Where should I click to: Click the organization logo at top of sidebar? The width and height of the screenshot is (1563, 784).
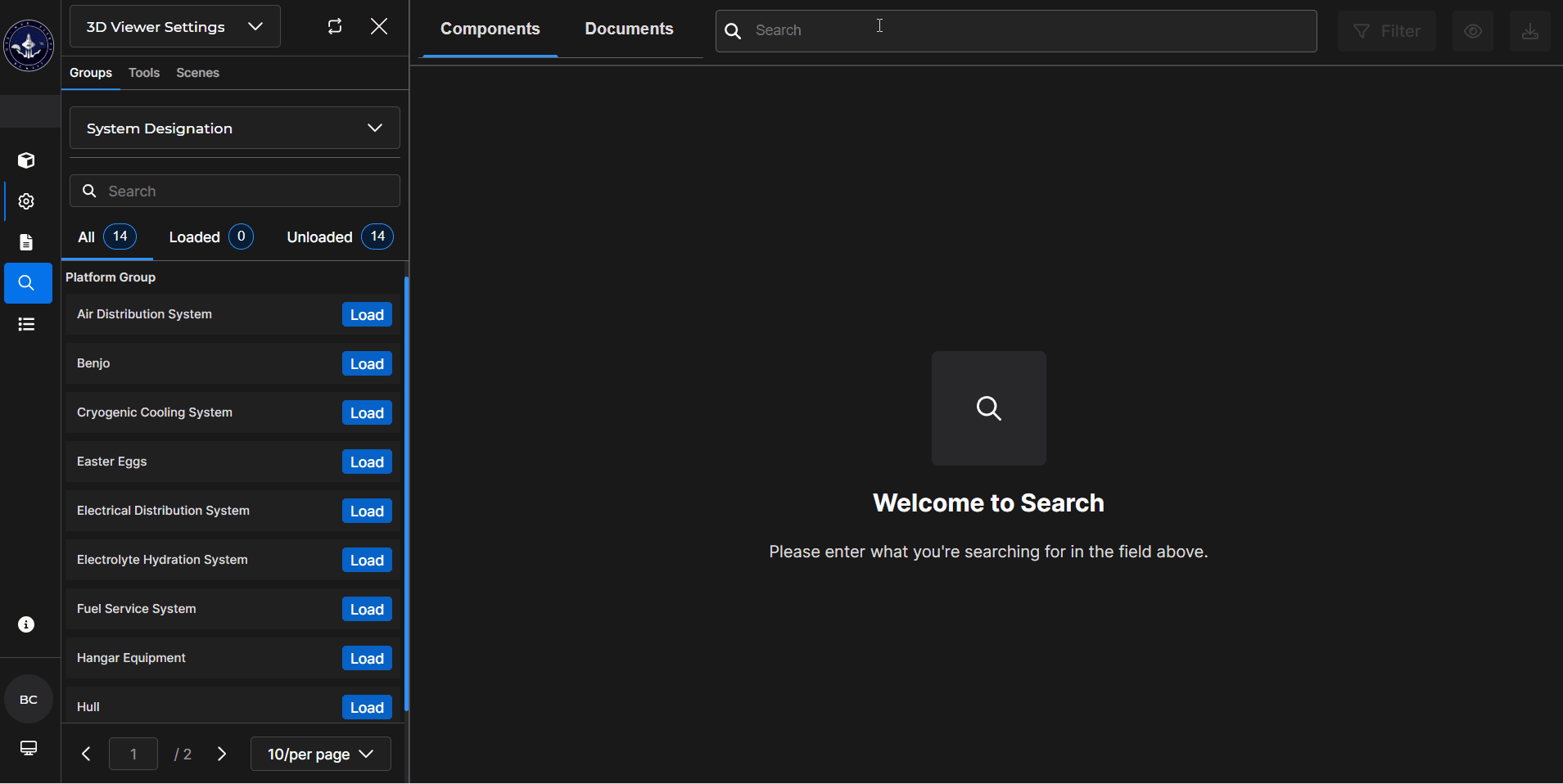coord(29,46)
